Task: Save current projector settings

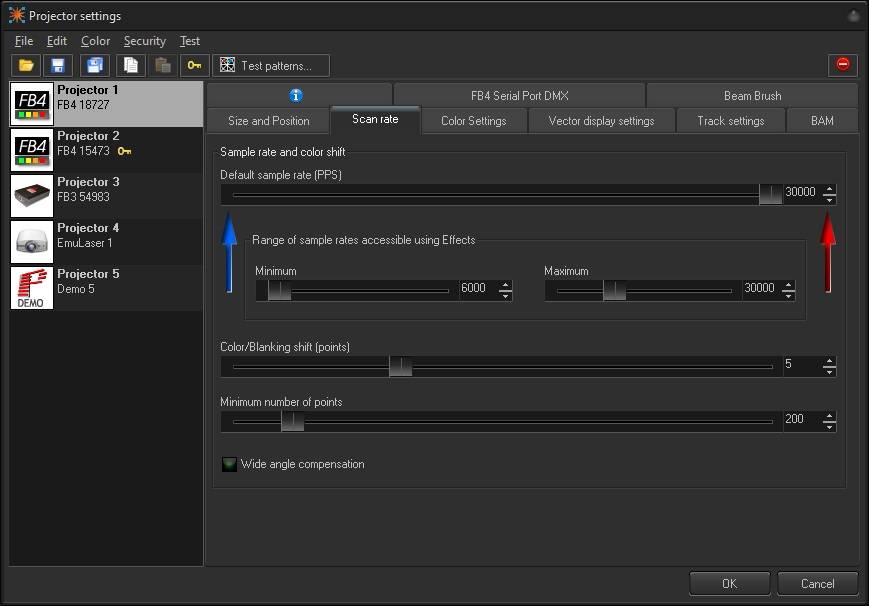Action: tap(58, 65)
